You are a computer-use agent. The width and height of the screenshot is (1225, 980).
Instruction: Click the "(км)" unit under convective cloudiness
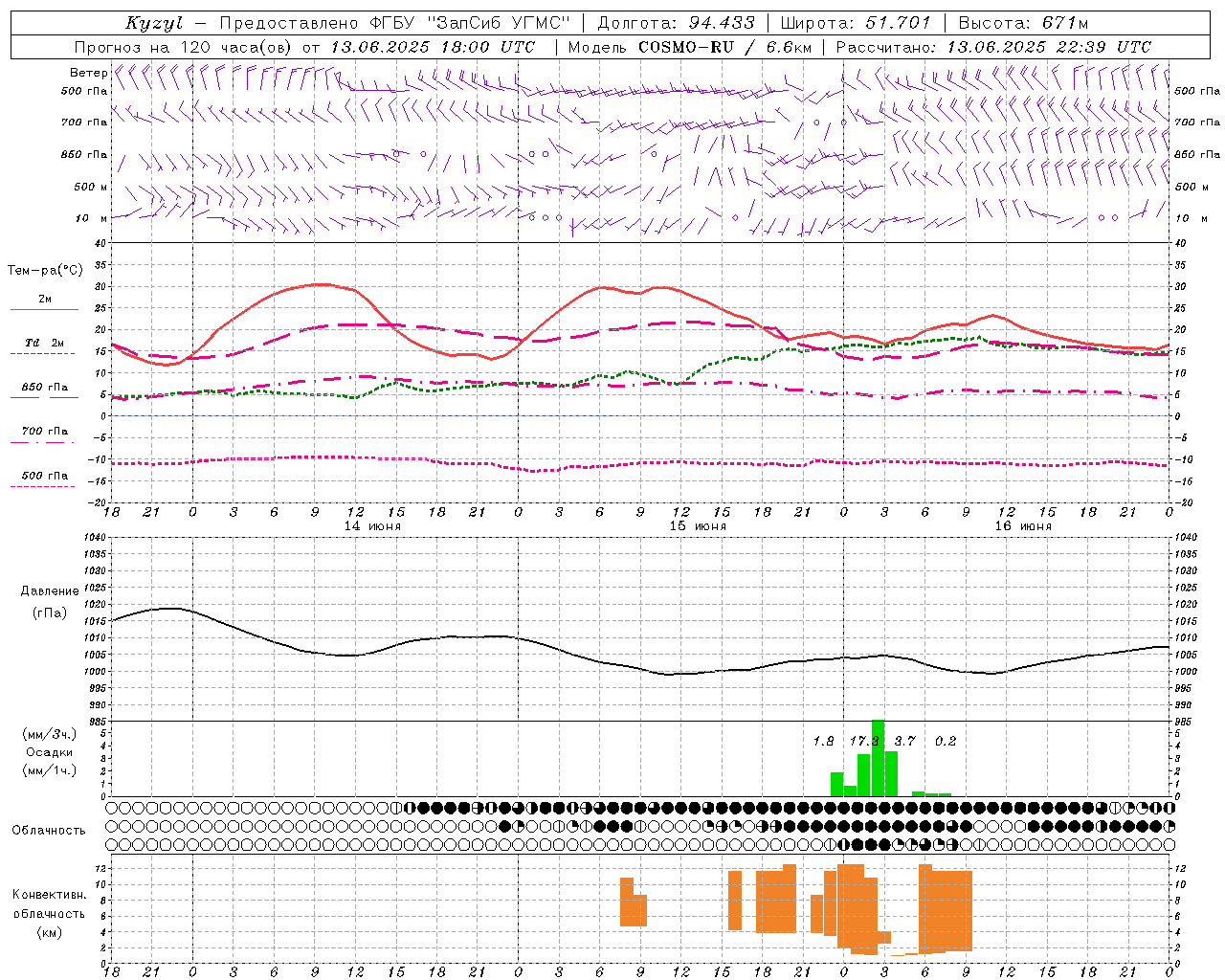click(49, 932)
